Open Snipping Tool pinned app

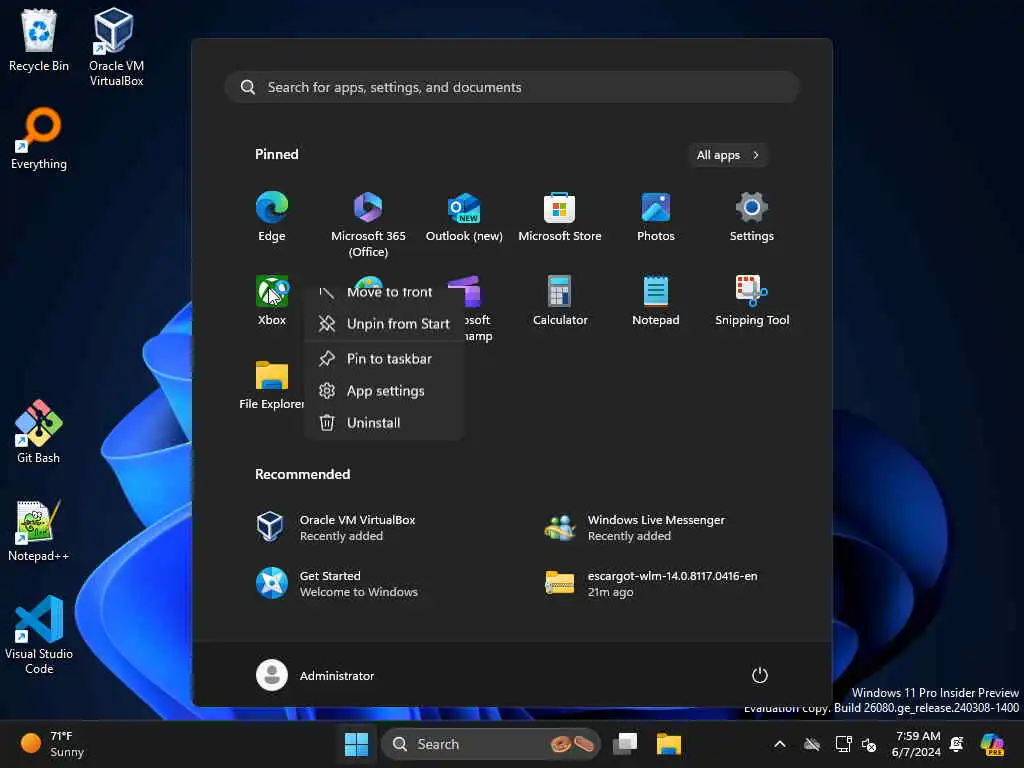click(x=752, y=300)
